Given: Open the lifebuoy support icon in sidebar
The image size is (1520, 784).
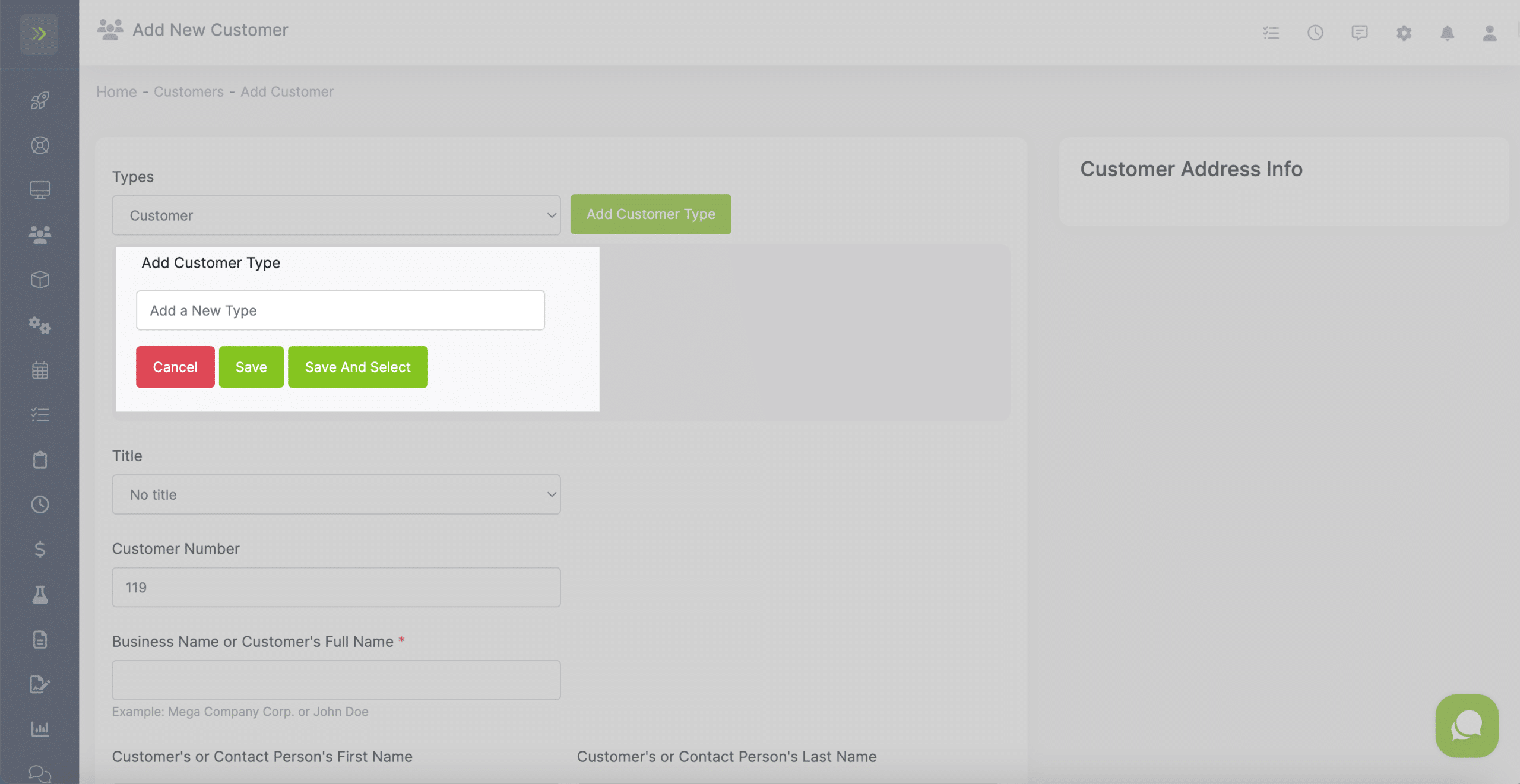Looking at the screenshot, I should pyautogui.click(x=40, y=145).
